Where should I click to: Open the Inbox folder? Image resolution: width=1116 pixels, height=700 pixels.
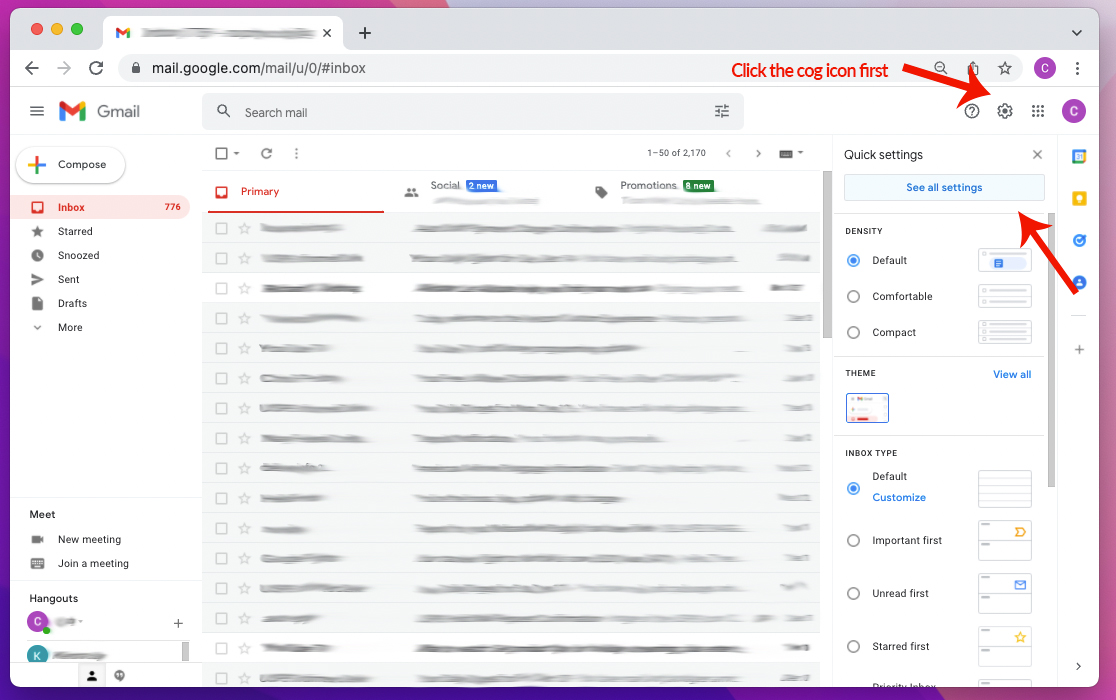[101, 207]
